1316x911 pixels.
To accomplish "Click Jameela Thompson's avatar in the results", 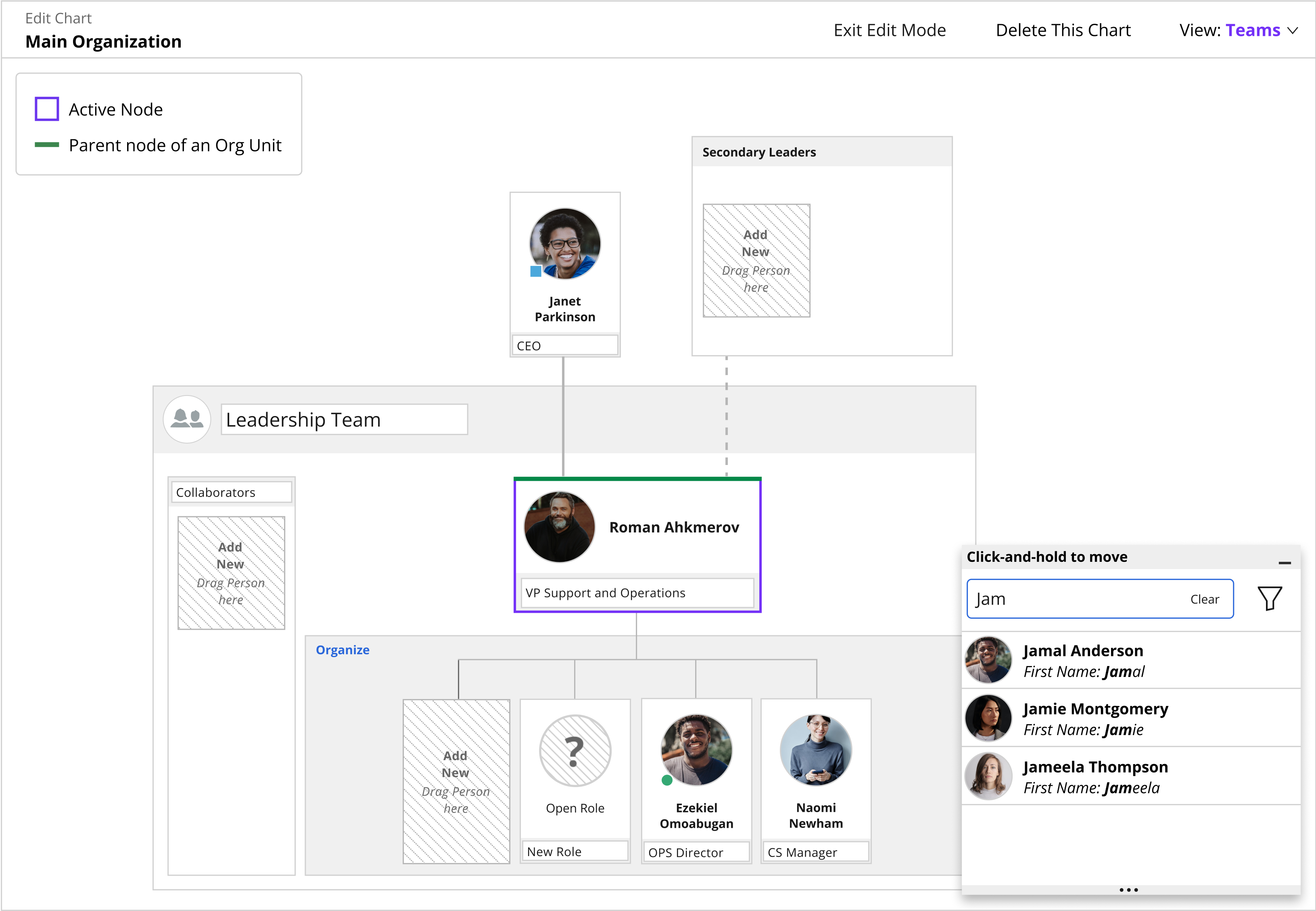I will click(988, 776).
